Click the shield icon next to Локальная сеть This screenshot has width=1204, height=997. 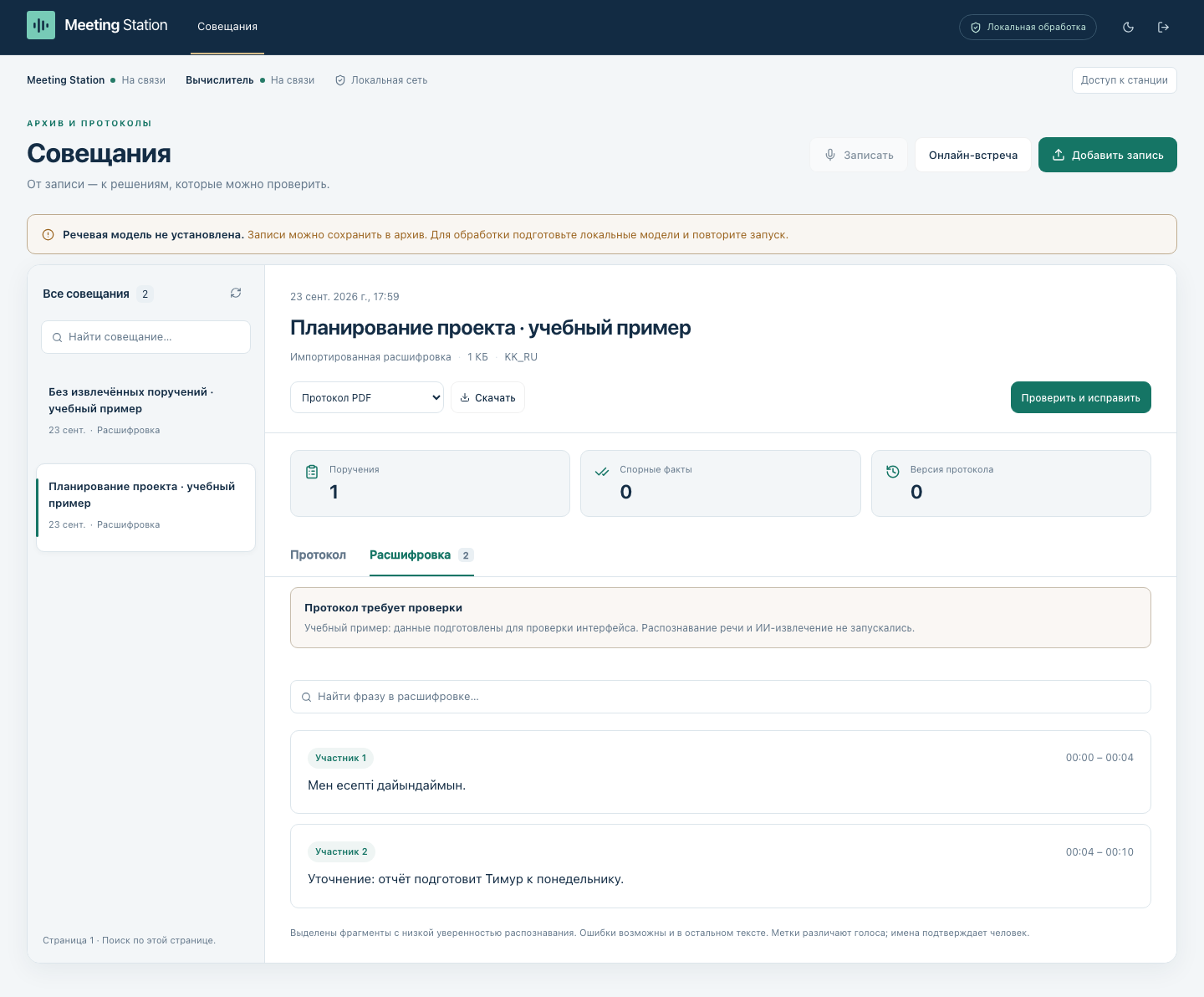coord(340,80)
